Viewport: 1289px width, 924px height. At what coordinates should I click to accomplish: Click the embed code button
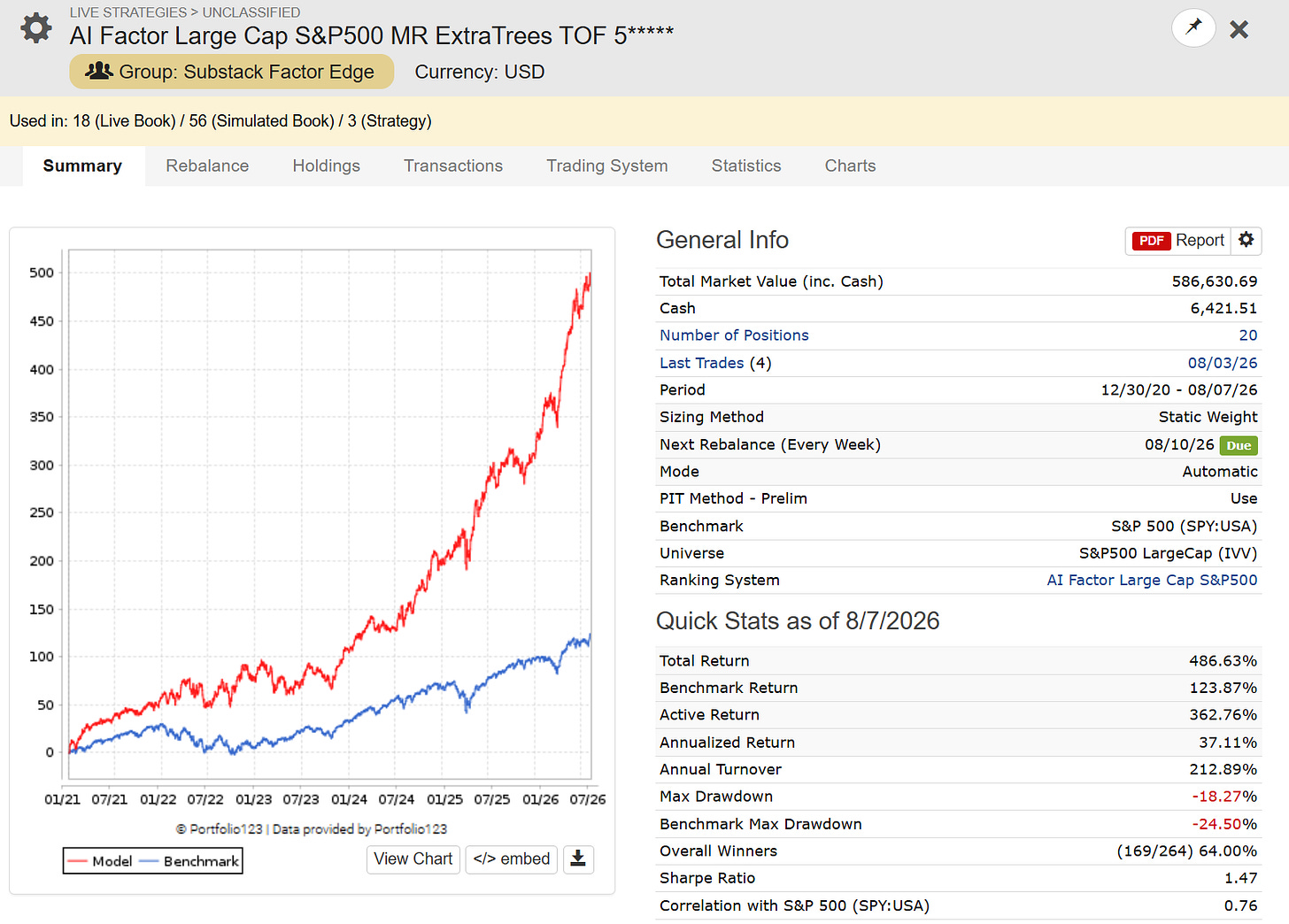tap(512, 859)
